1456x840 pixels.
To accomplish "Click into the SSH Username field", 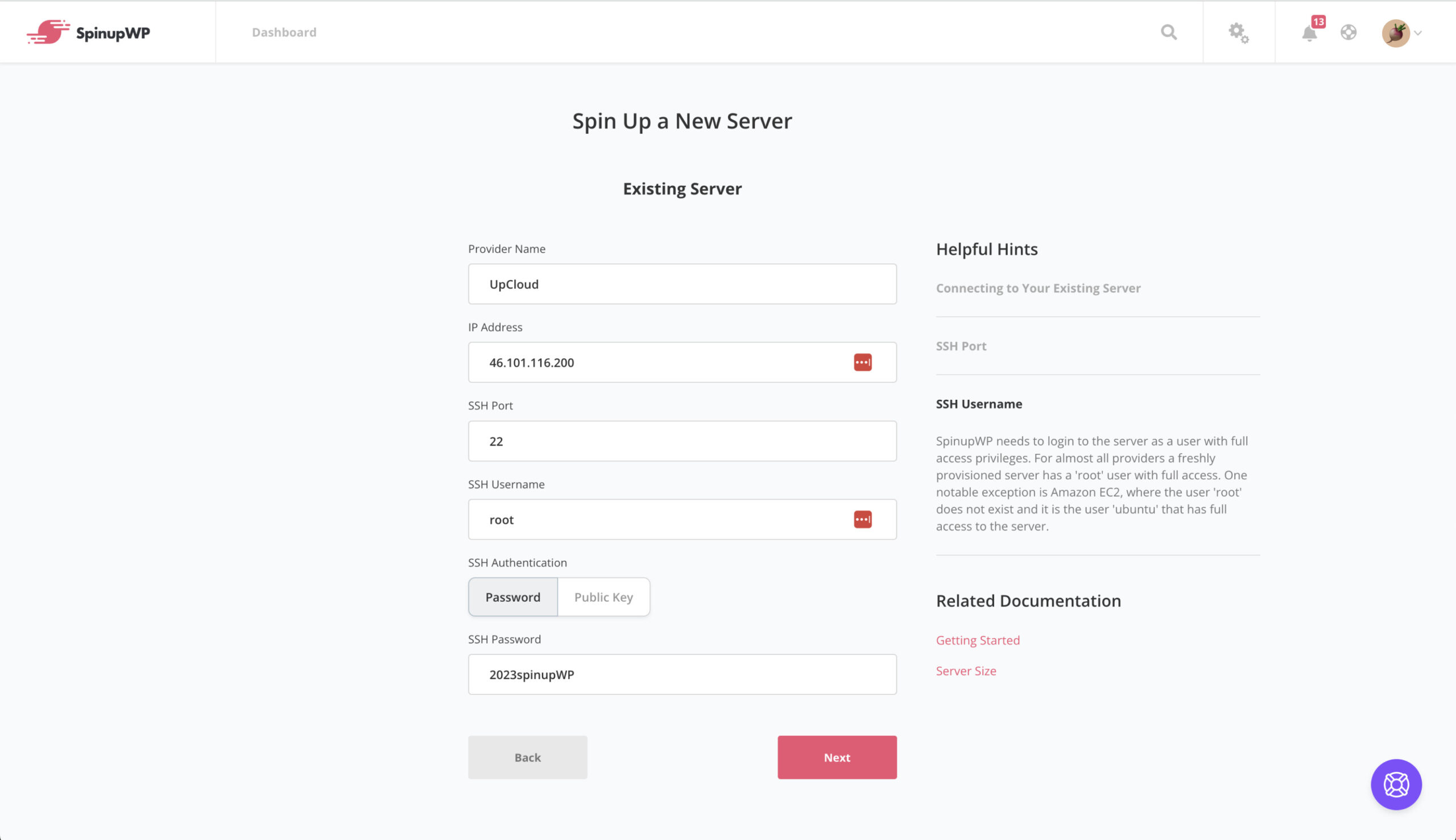I will [x=682, y=519].
